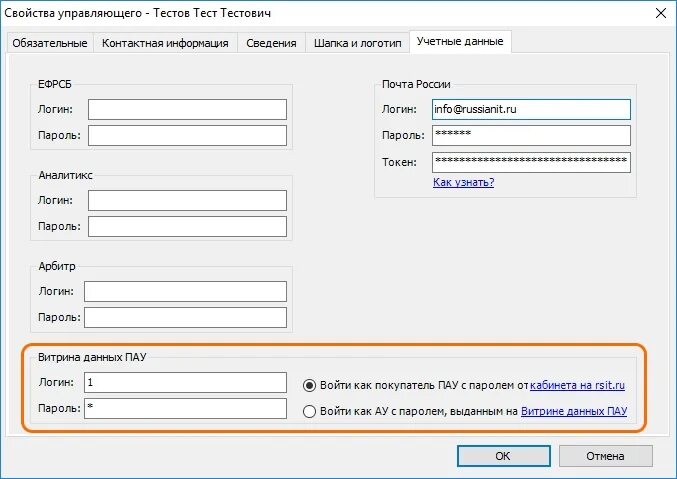Select login as покупатель ПАУ radio button

coord(309,385)
